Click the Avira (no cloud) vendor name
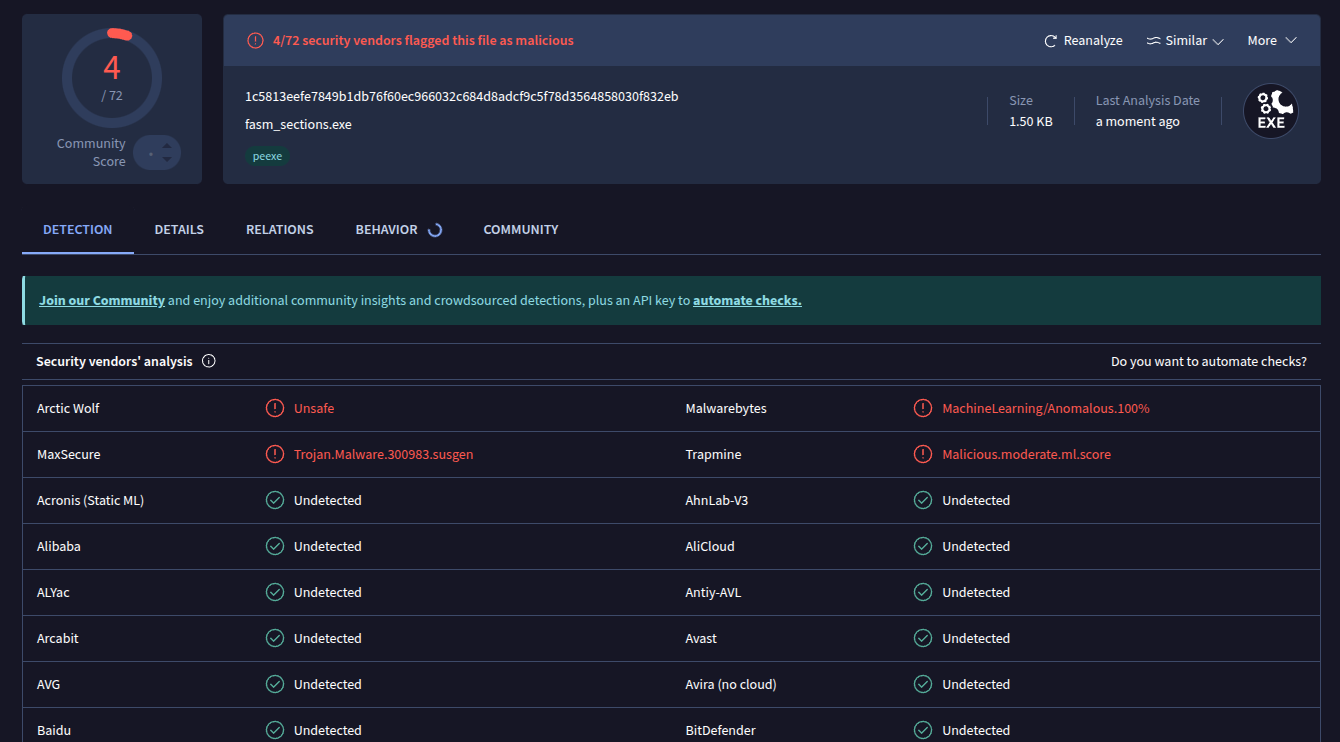Viewport: 1340px width, 742px height. (731, 684)
